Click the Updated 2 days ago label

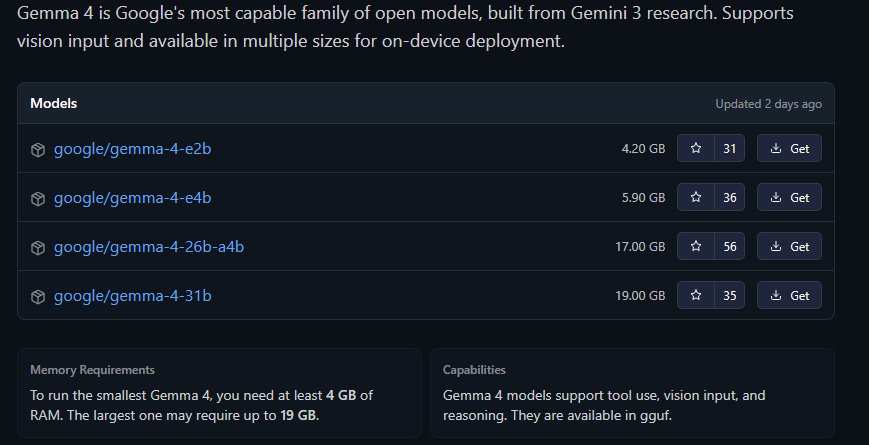(x=768, y=104)
